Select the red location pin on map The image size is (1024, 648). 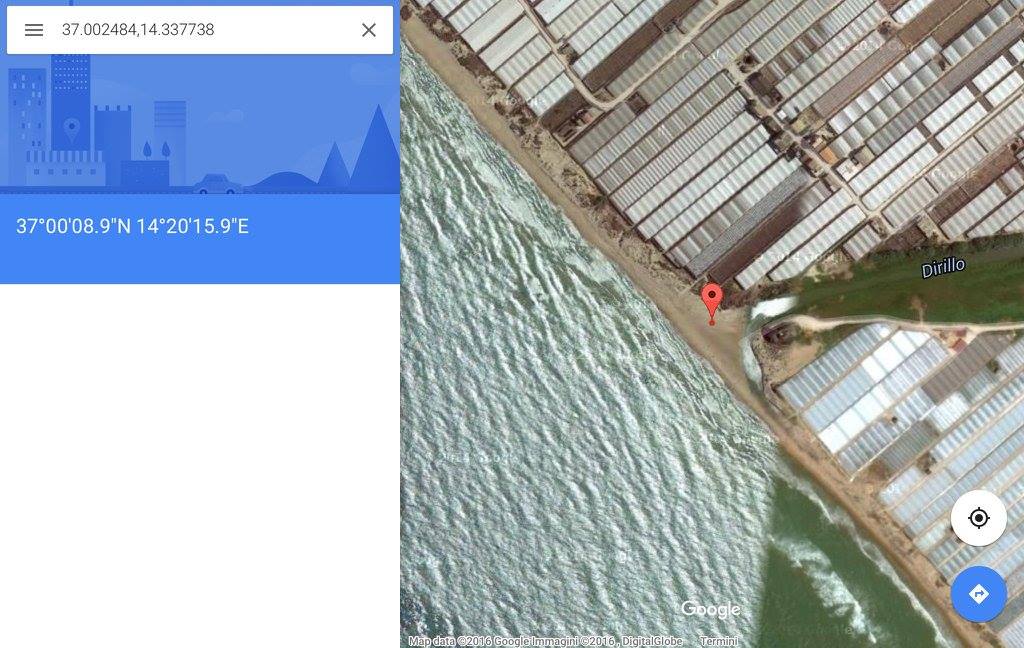[x=712, y=304]
